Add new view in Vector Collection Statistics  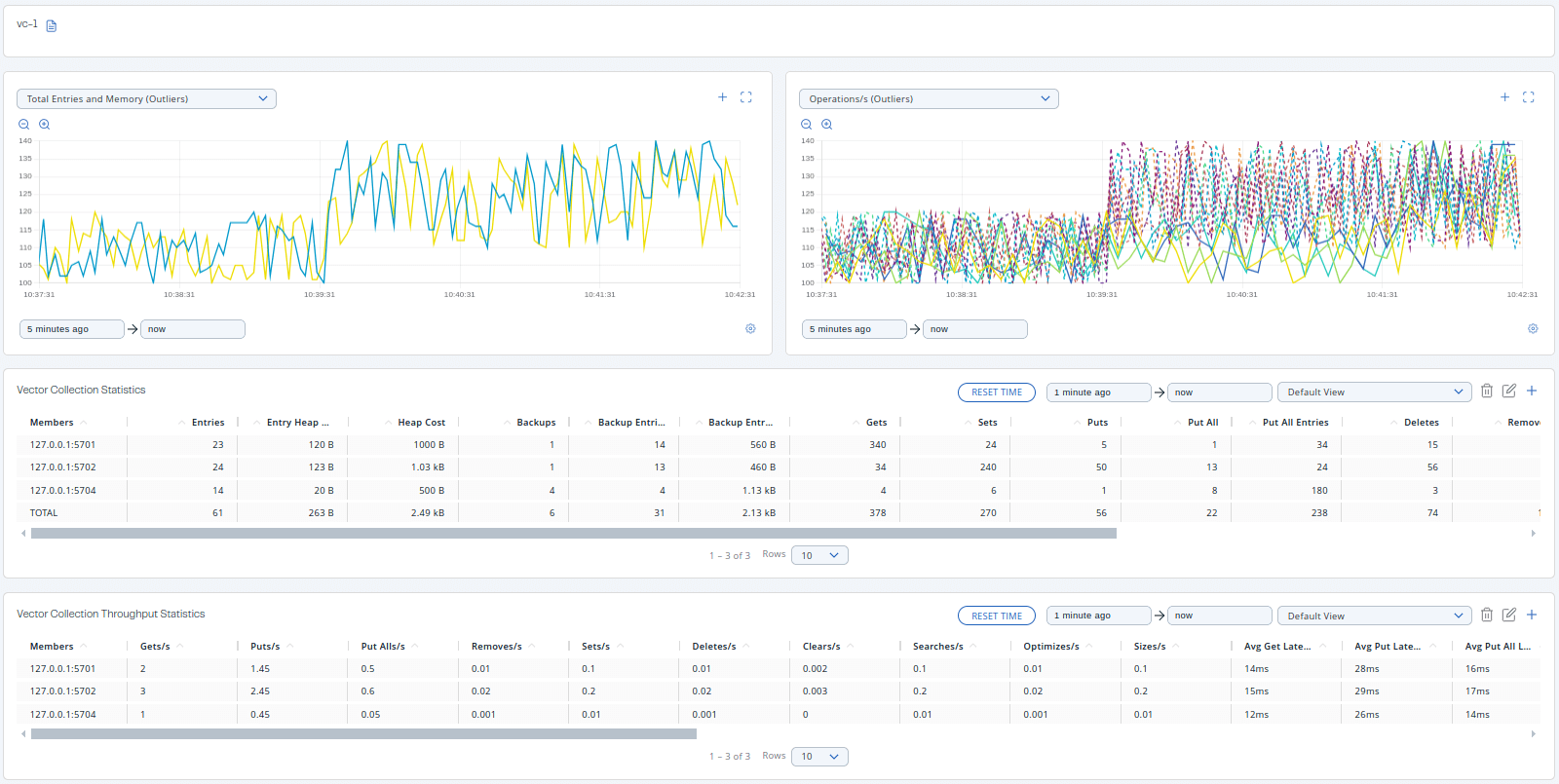click(x=1532, y=391)
